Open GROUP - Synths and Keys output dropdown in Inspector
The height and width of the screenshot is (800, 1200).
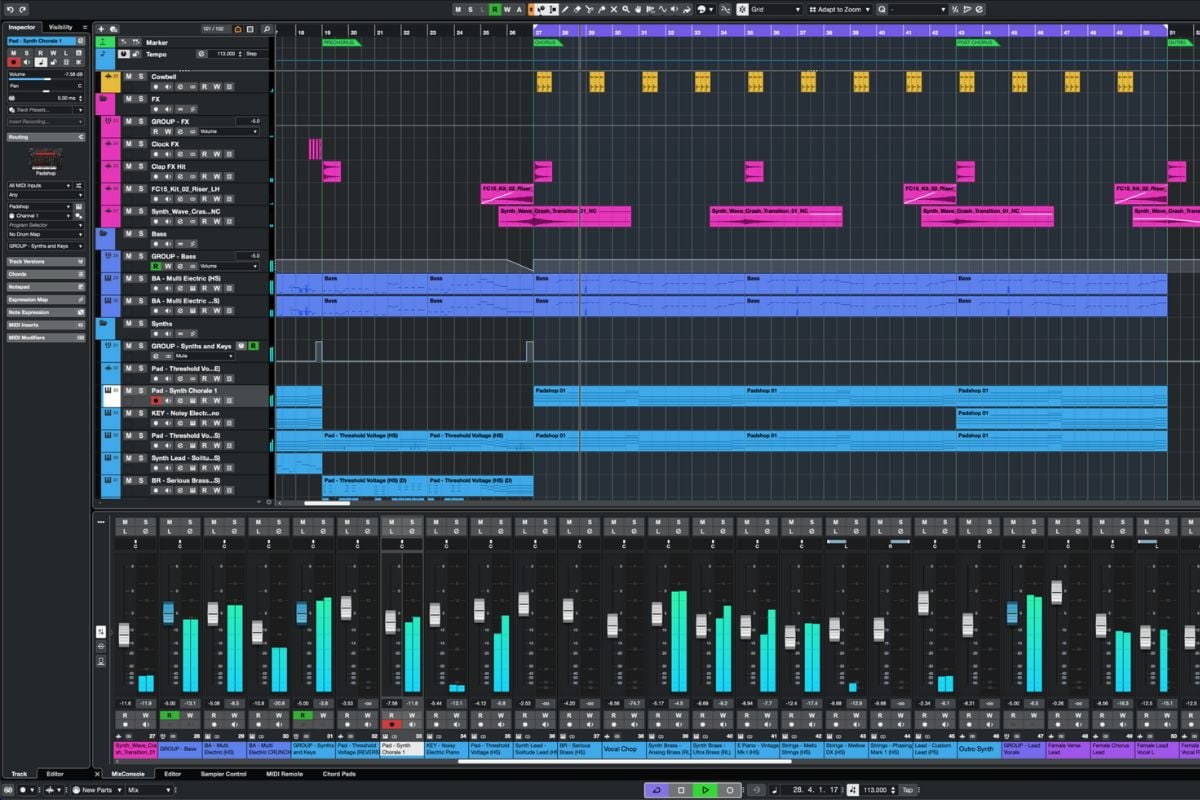point(46,246)
